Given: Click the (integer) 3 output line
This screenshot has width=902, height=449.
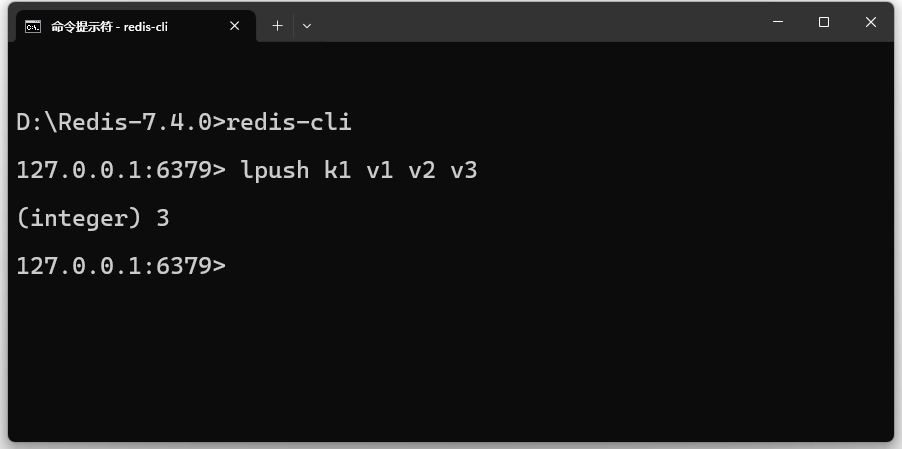Looking at the screenshot, I should pos(93,218).
